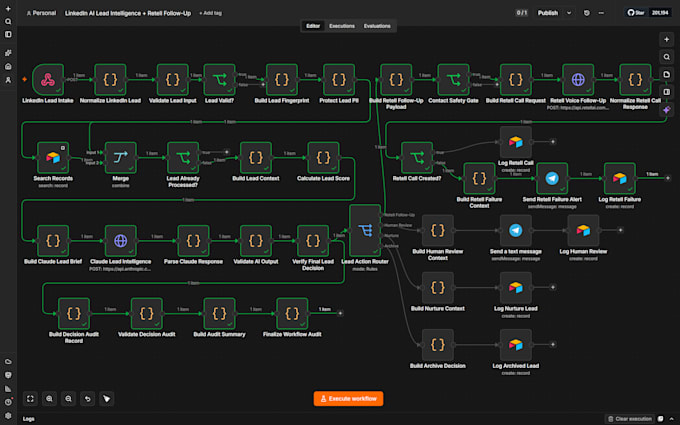Click the Search Records Airtable node
The height and width of the screenshot is (425, 680).
pyautogui.click(x=53, y=158)
